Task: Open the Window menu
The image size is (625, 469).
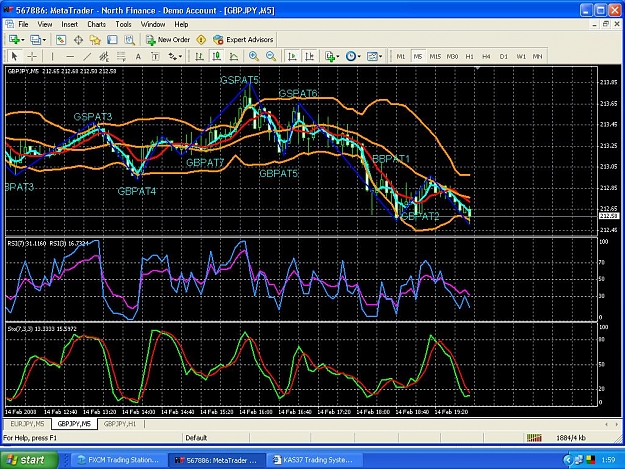Action: pyautogui.click(x=153, y=24)
